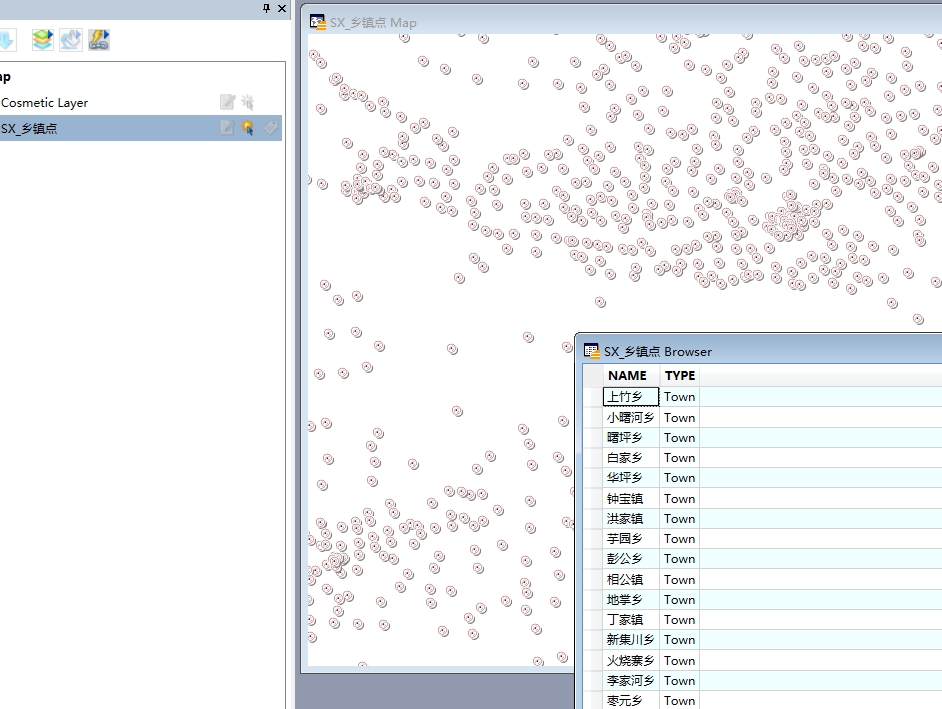
Task: Click the lightning chain link toolbar icon
Action: point(98,40)
